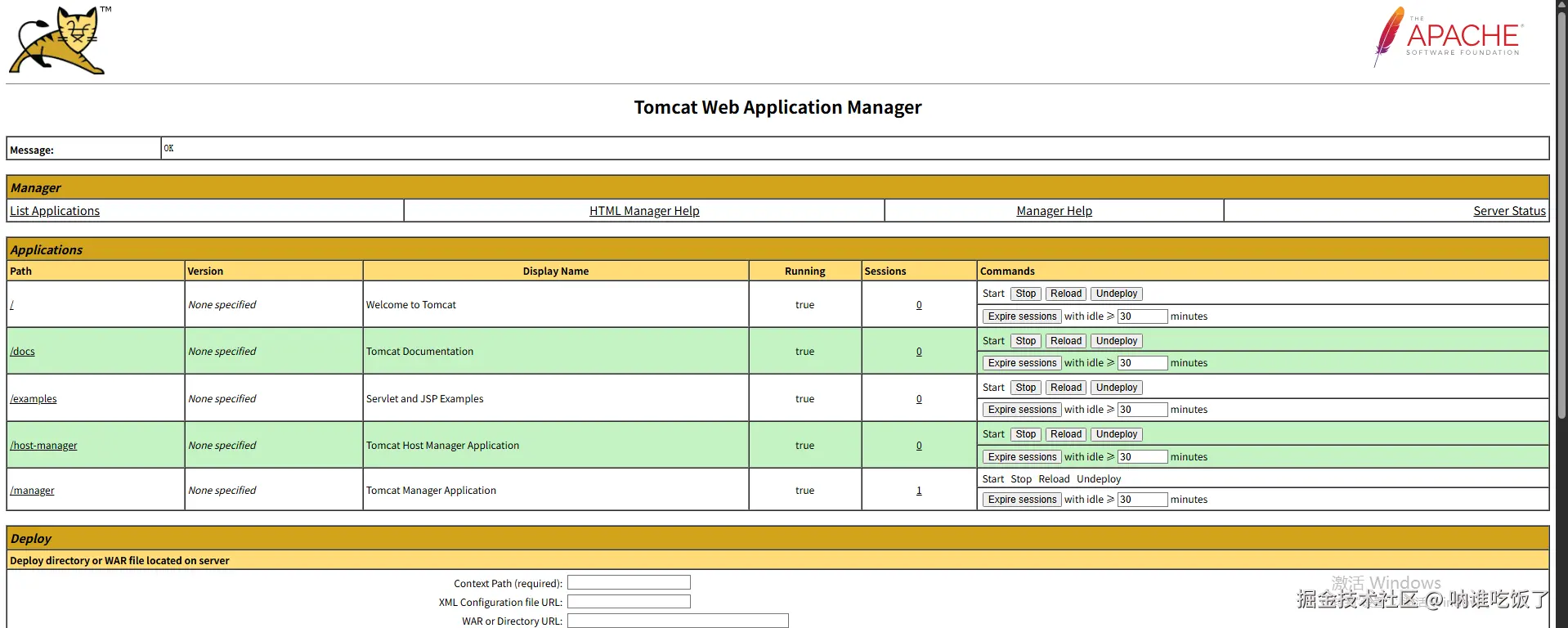This screenshot has width=1568, height=628.
Task: Undeploy the Servlet and JSP Examples app
Action: pyautogui.click(x=1117, y=388)
